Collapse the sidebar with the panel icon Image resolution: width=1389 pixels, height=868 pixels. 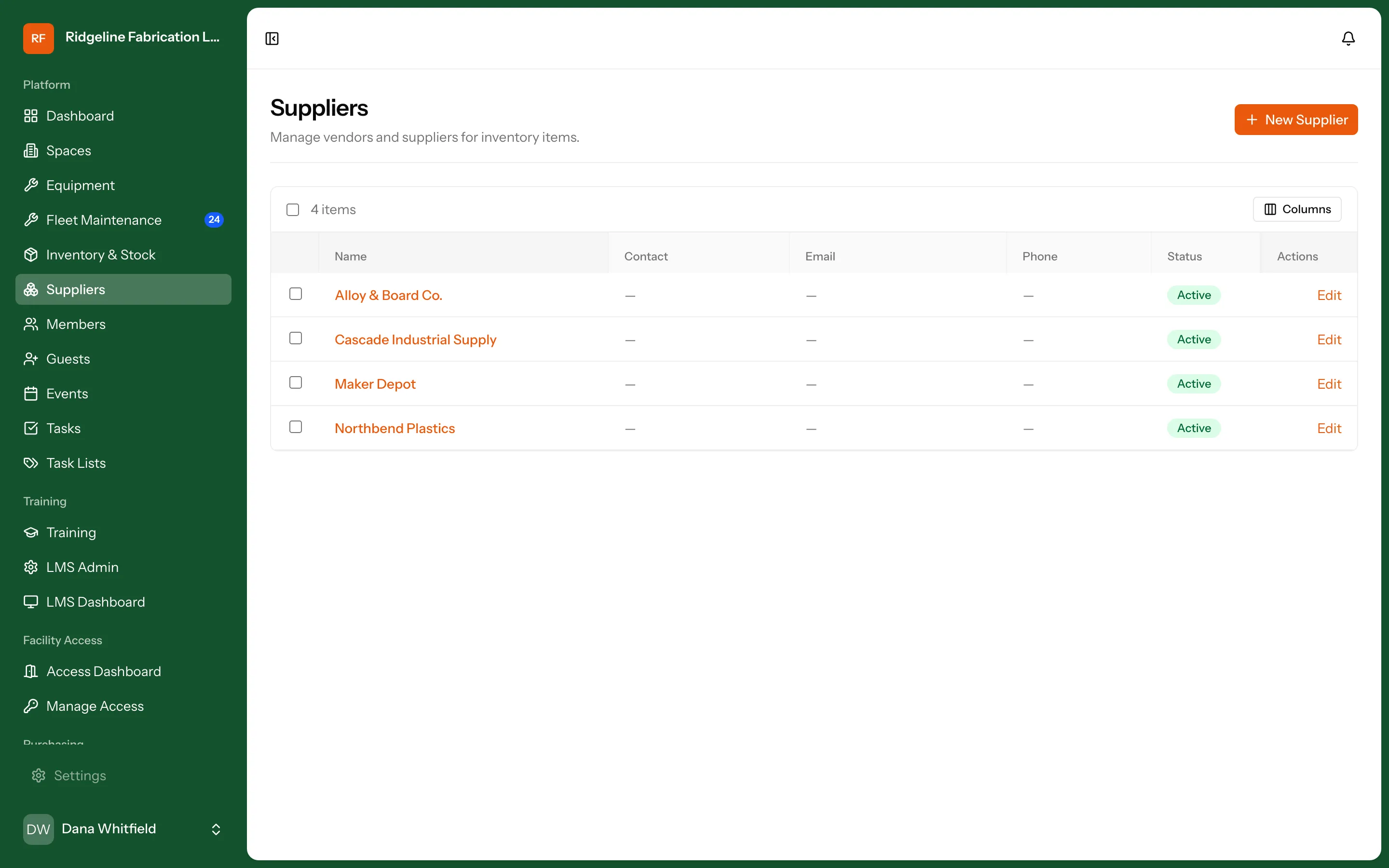click(x=272, y=39)
